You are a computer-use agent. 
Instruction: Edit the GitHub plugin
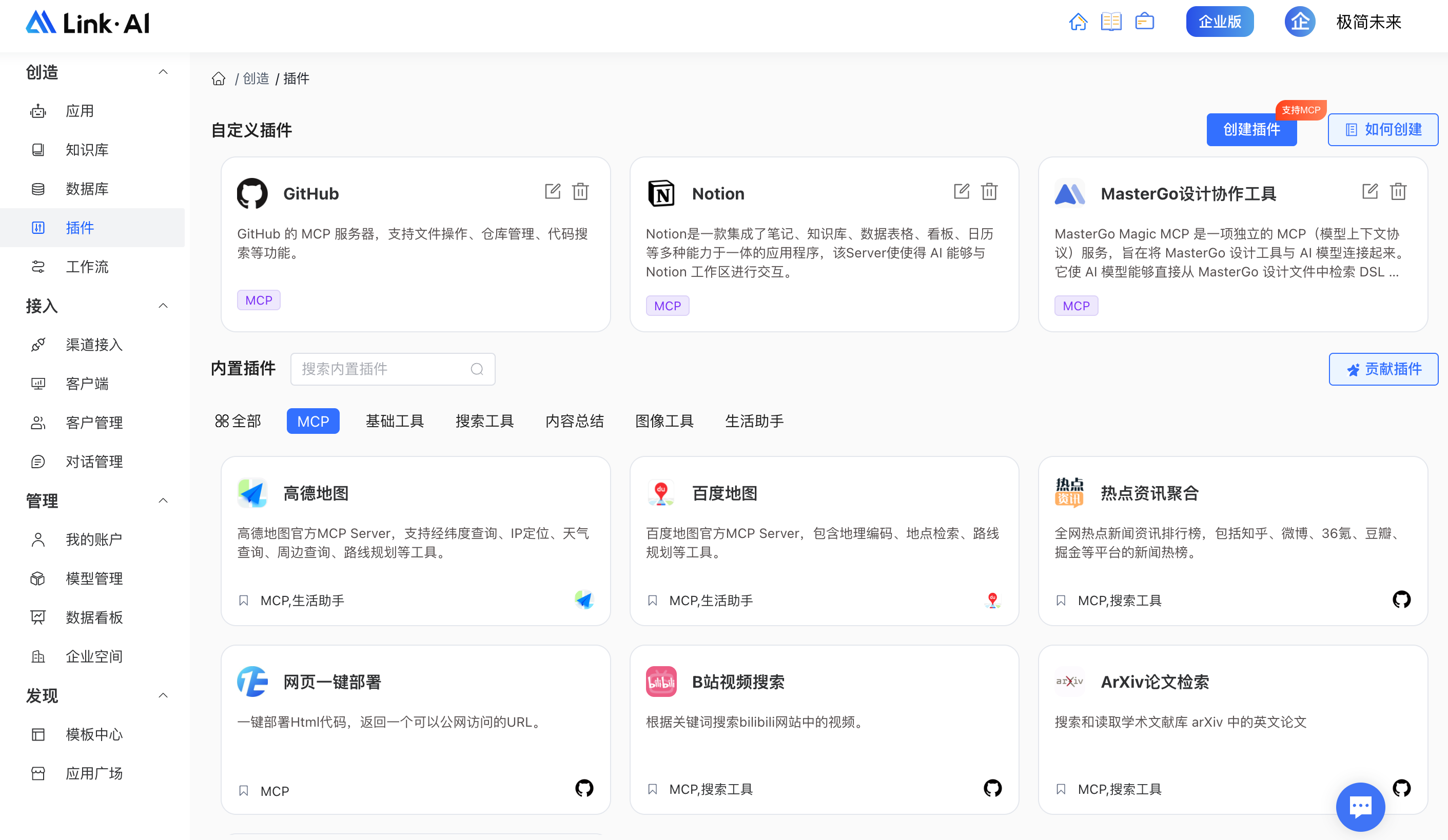[552, 191]
